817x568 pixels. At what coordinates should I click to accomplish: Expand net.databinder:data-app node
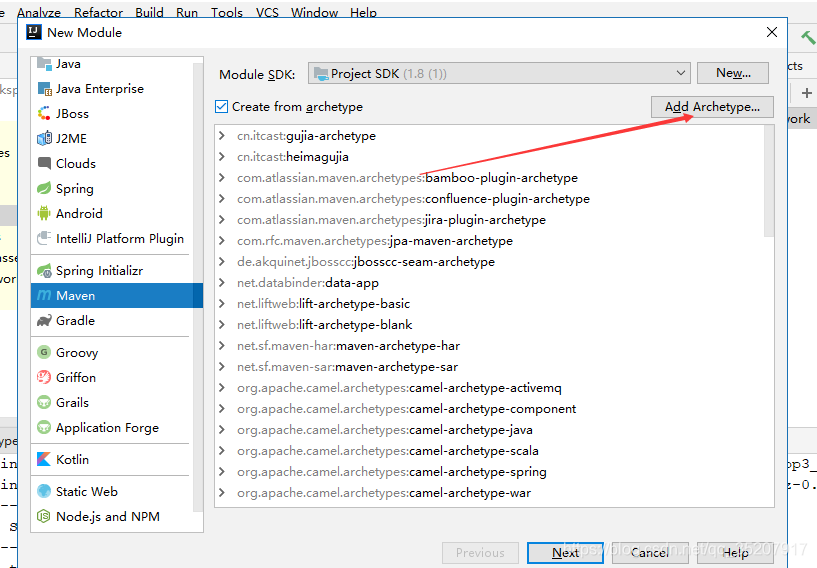[x=222, y=282]
